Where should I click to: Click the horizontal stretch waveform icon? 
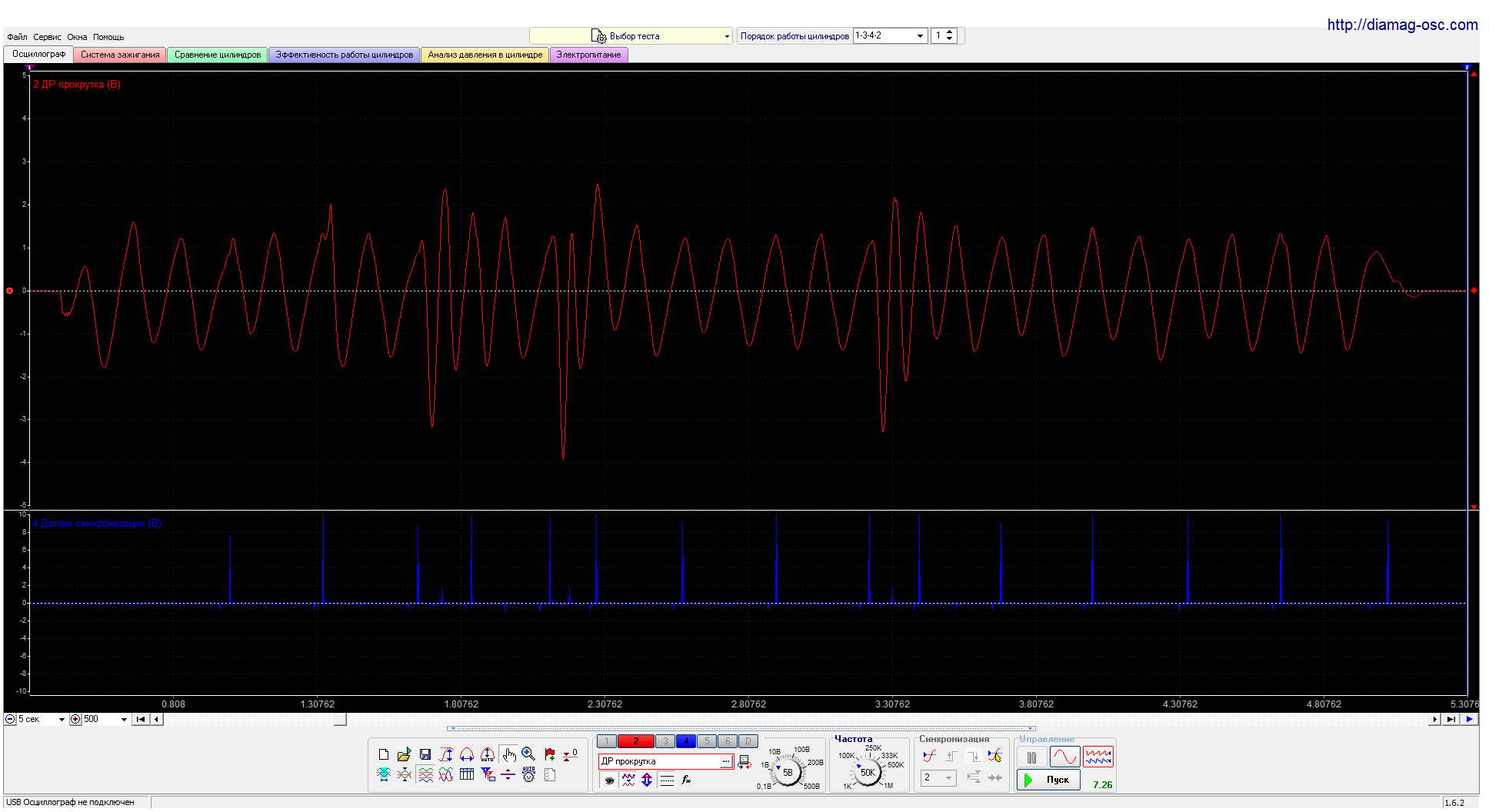click(384, 775)
